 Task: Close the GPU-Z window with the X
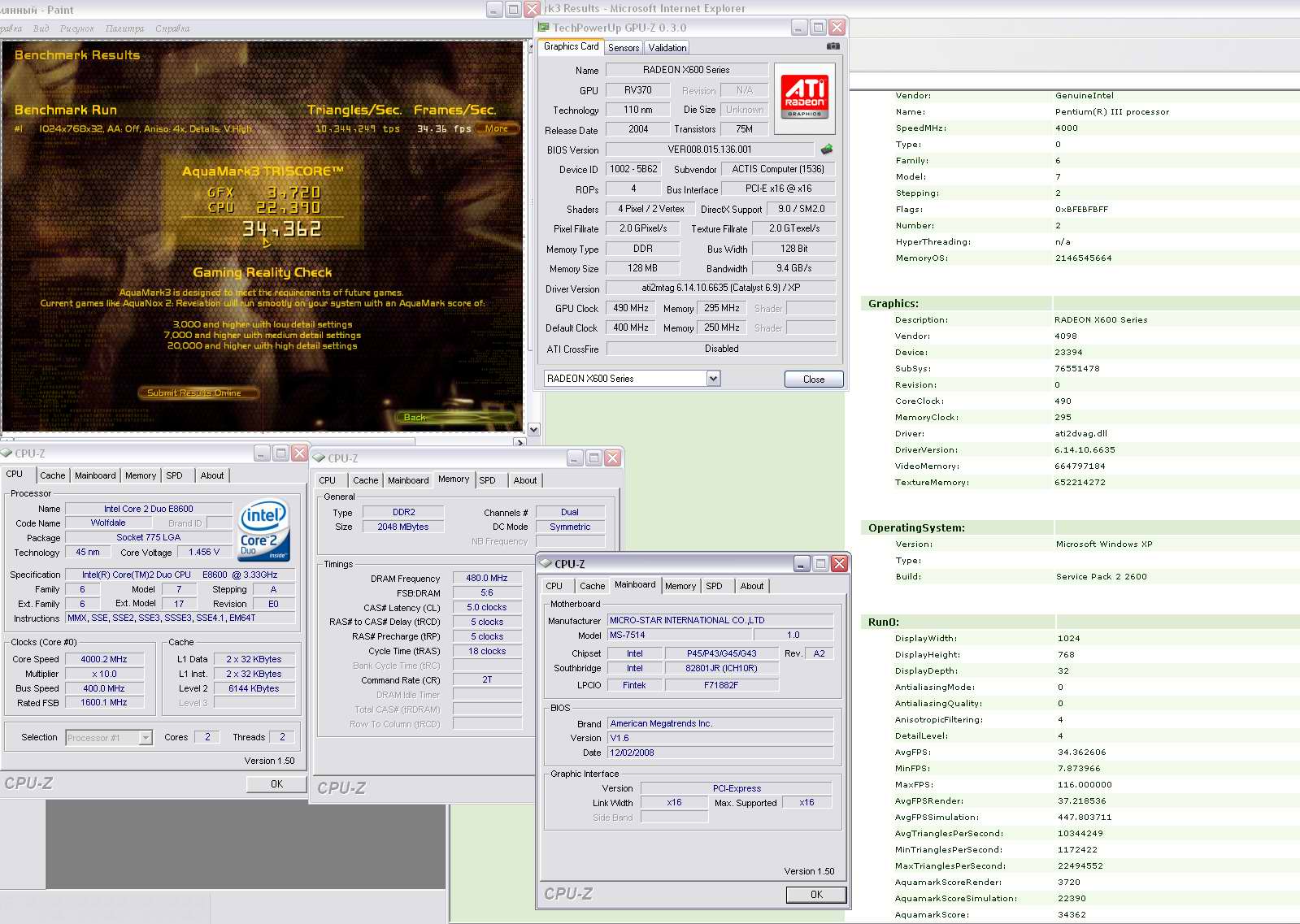click(837, 28)
